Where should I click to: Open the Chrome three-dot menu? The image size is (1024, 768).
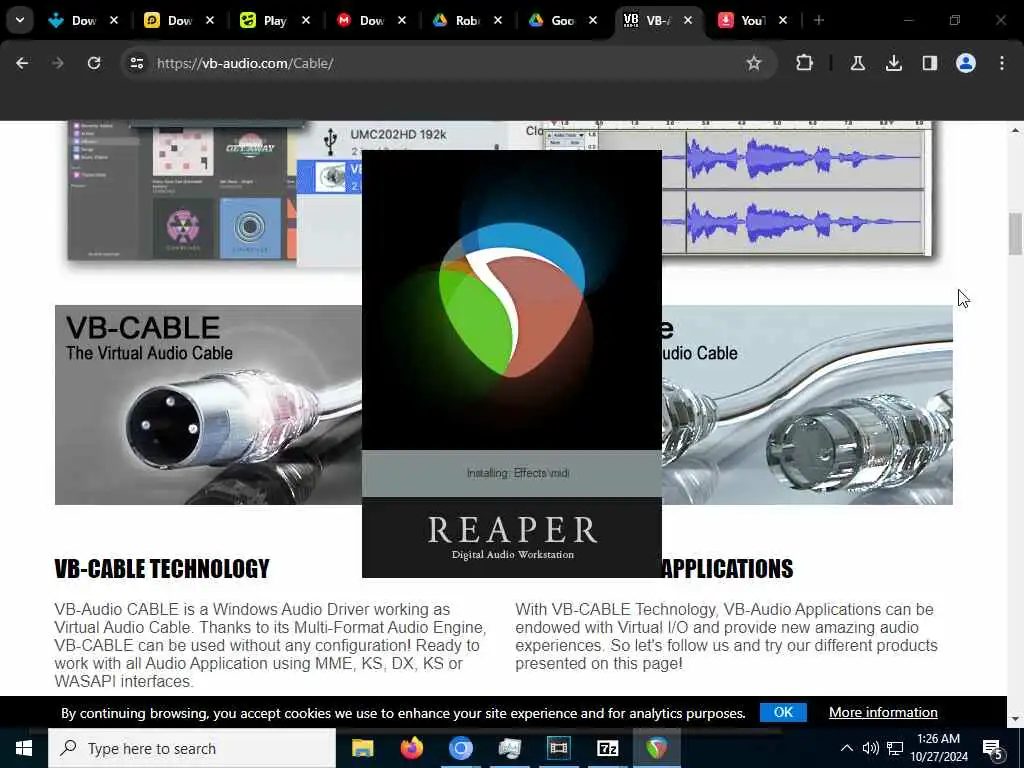click(x=1002, y=63)
